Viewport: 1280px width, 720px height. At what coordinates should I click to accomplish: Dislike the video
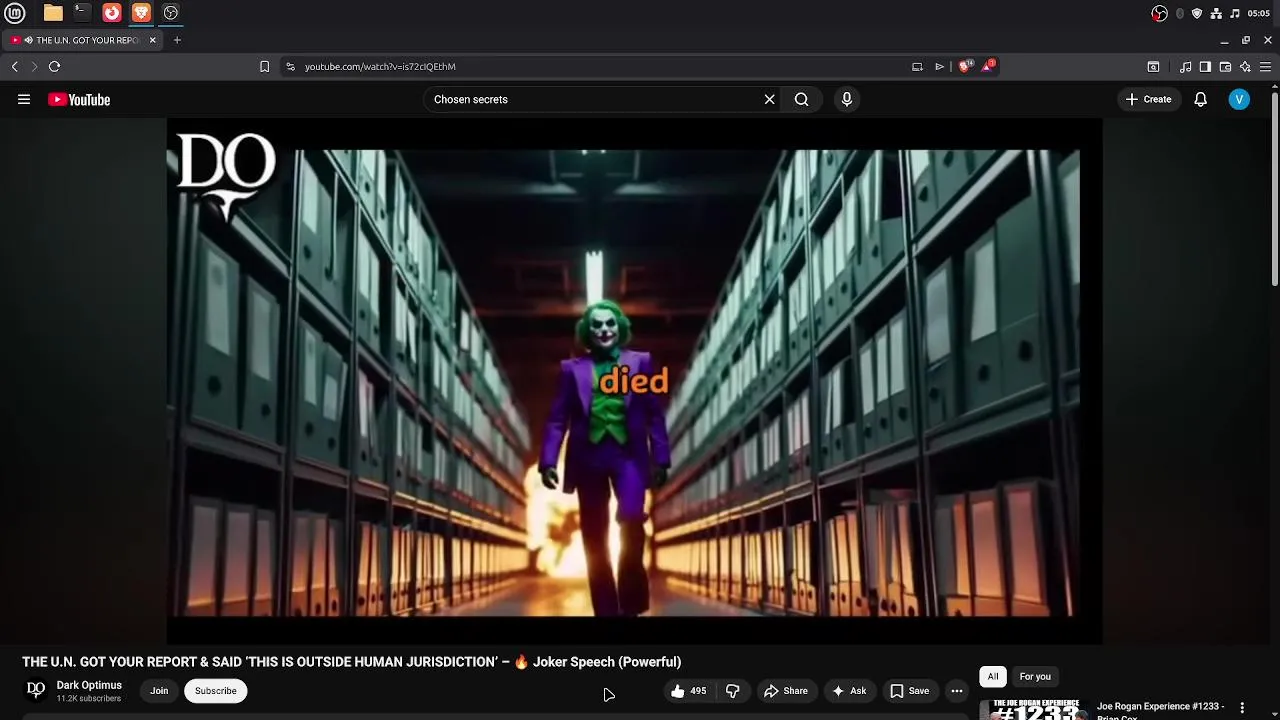pos(733,691)
